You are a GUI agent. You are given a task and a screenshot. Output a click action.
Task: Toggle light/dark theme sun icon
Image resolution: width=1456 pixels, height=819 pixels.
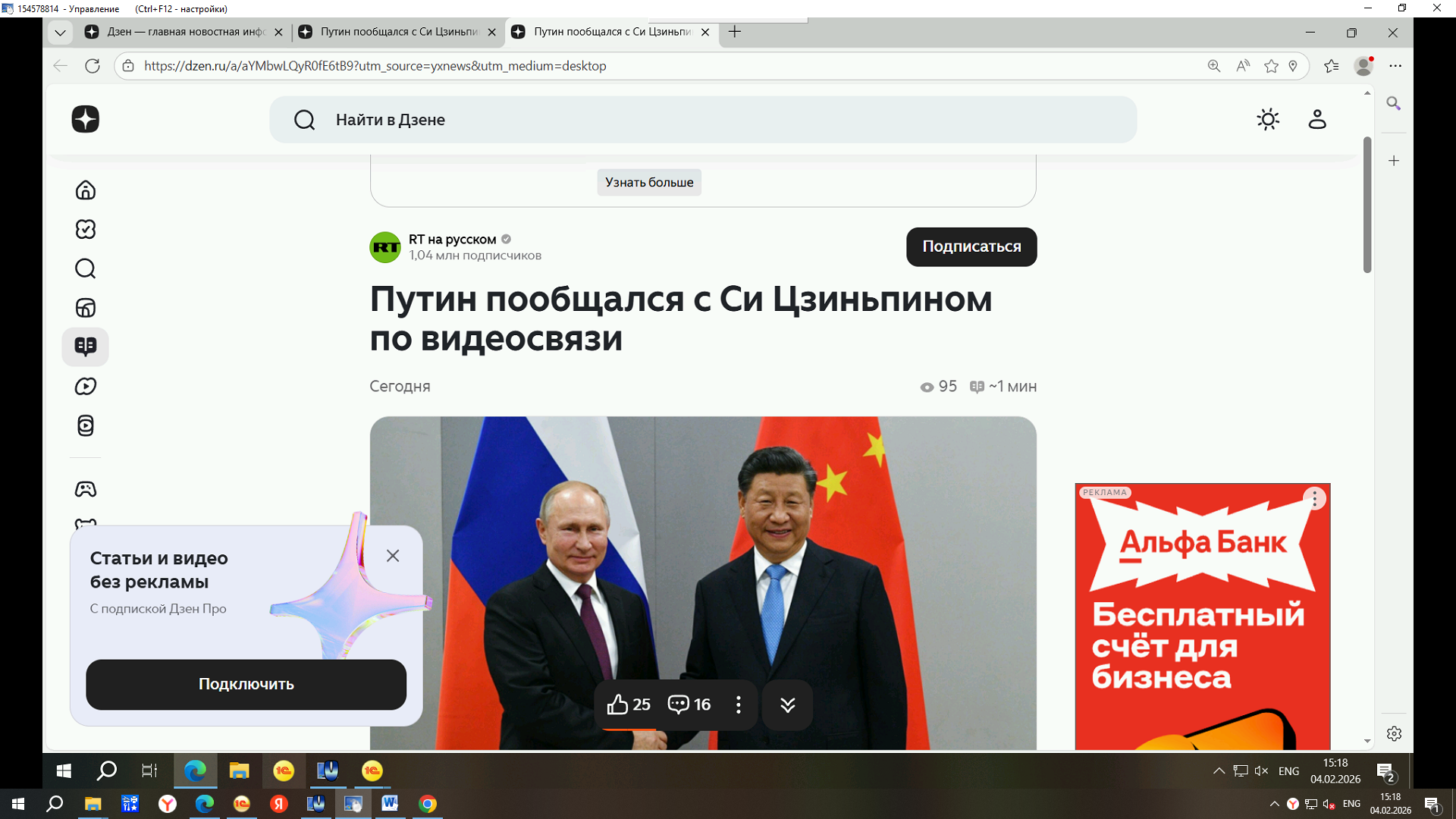pyautogui.click(x=1268, y=119)
